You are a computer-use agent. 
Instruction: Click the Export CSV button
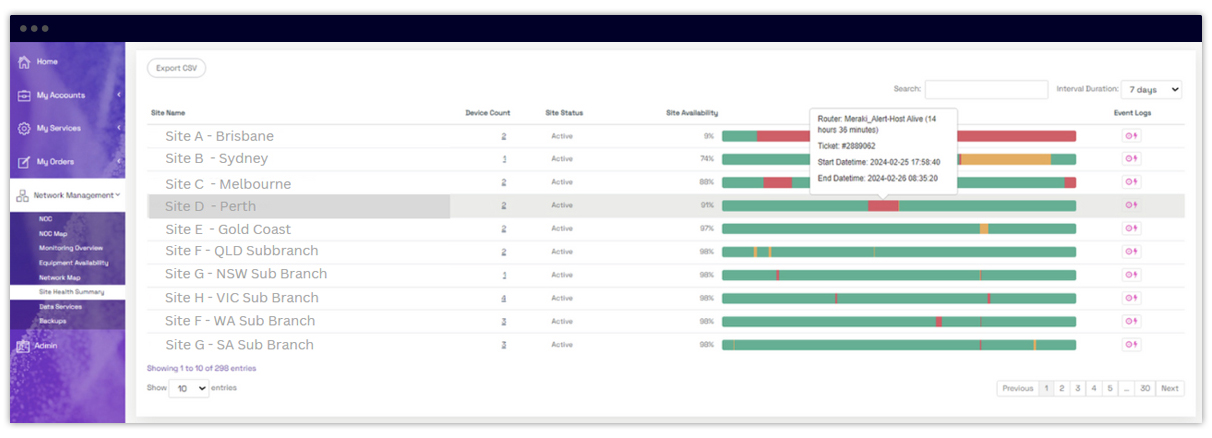point(176,68)
